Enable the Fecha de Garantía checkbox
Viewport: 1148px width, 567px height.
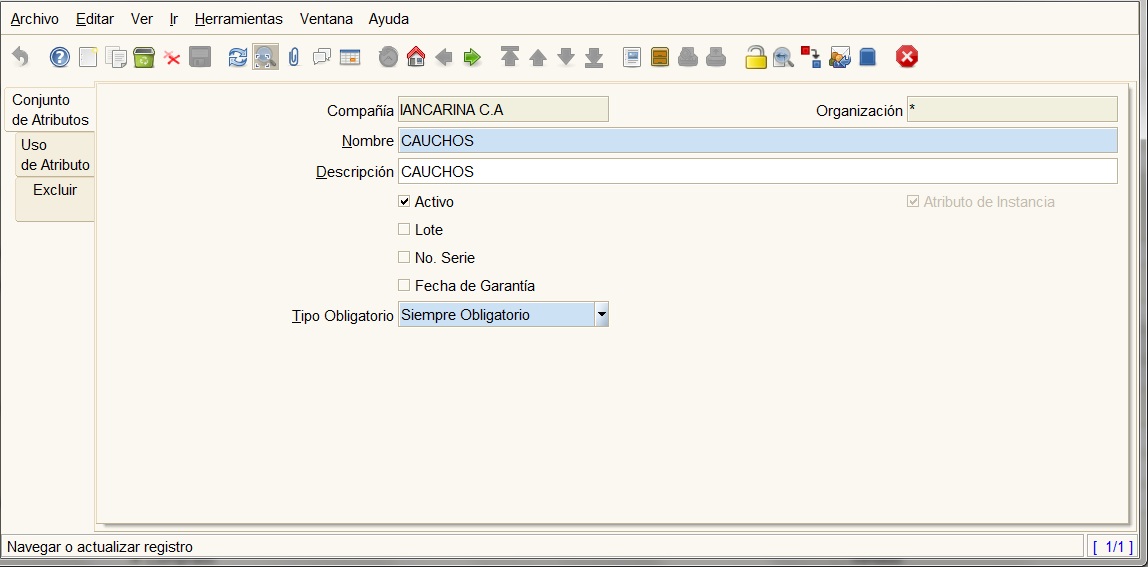404,285
